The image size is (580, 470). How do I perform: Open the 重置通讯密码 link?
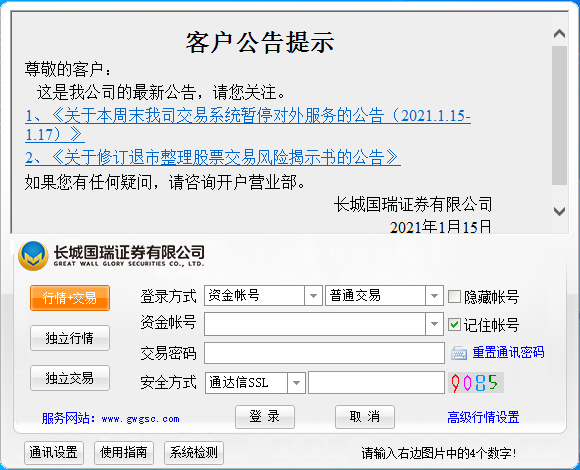coord(508,352)
